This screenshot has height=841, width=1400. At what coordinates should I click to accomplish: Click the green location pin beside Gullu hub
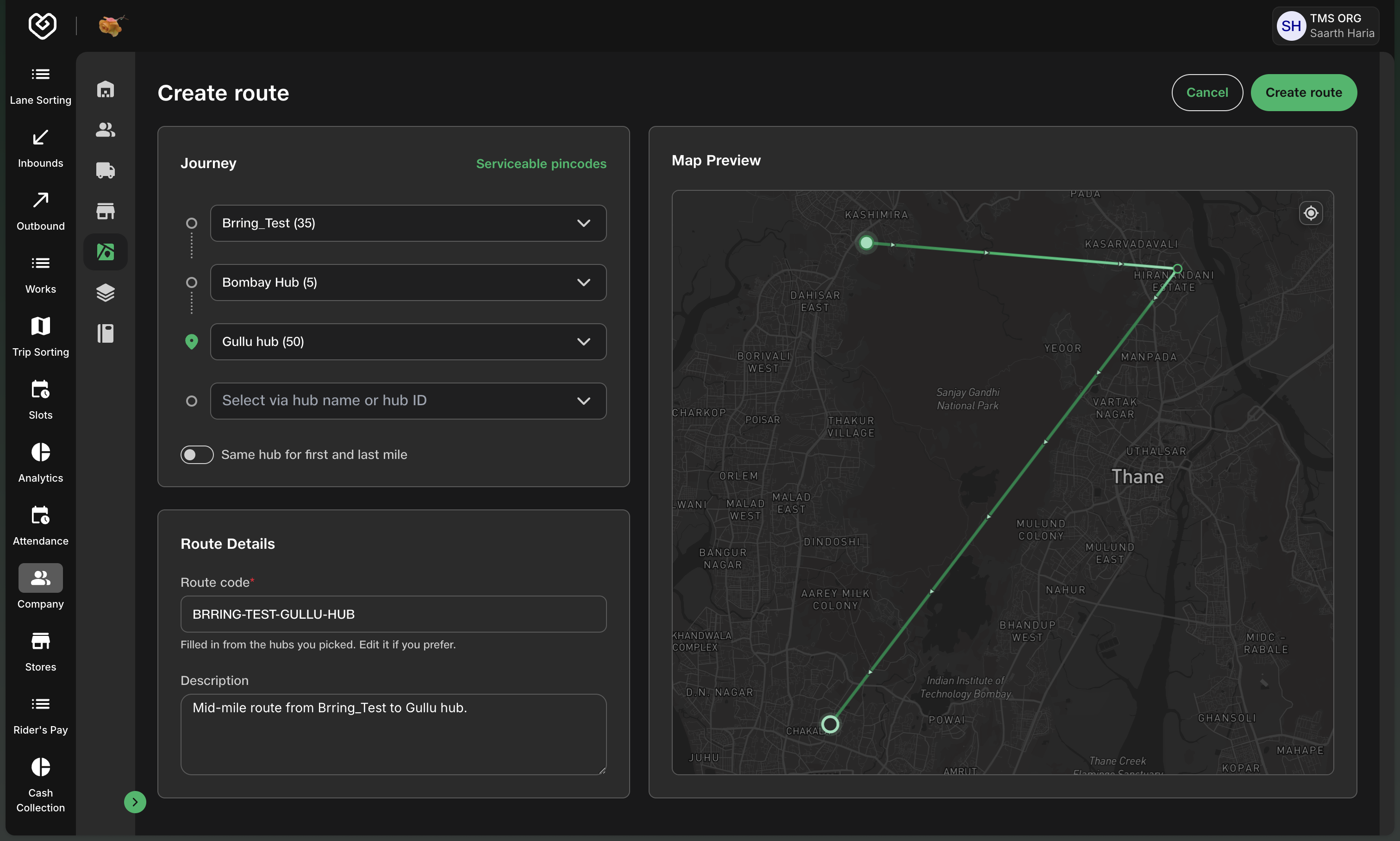click(192, 342)
